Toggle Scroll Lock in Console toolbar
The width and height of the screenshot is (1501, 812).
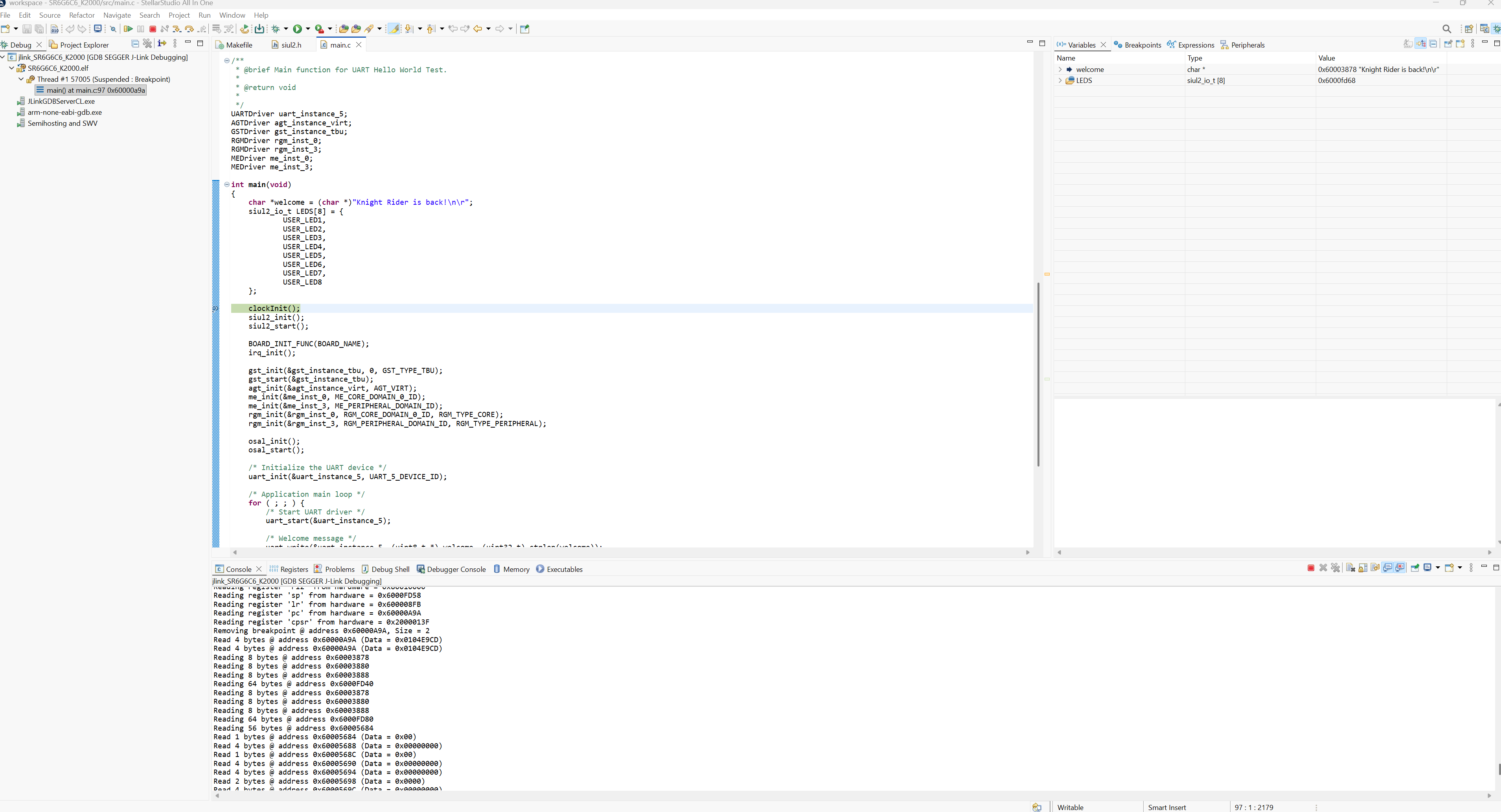1363,568
